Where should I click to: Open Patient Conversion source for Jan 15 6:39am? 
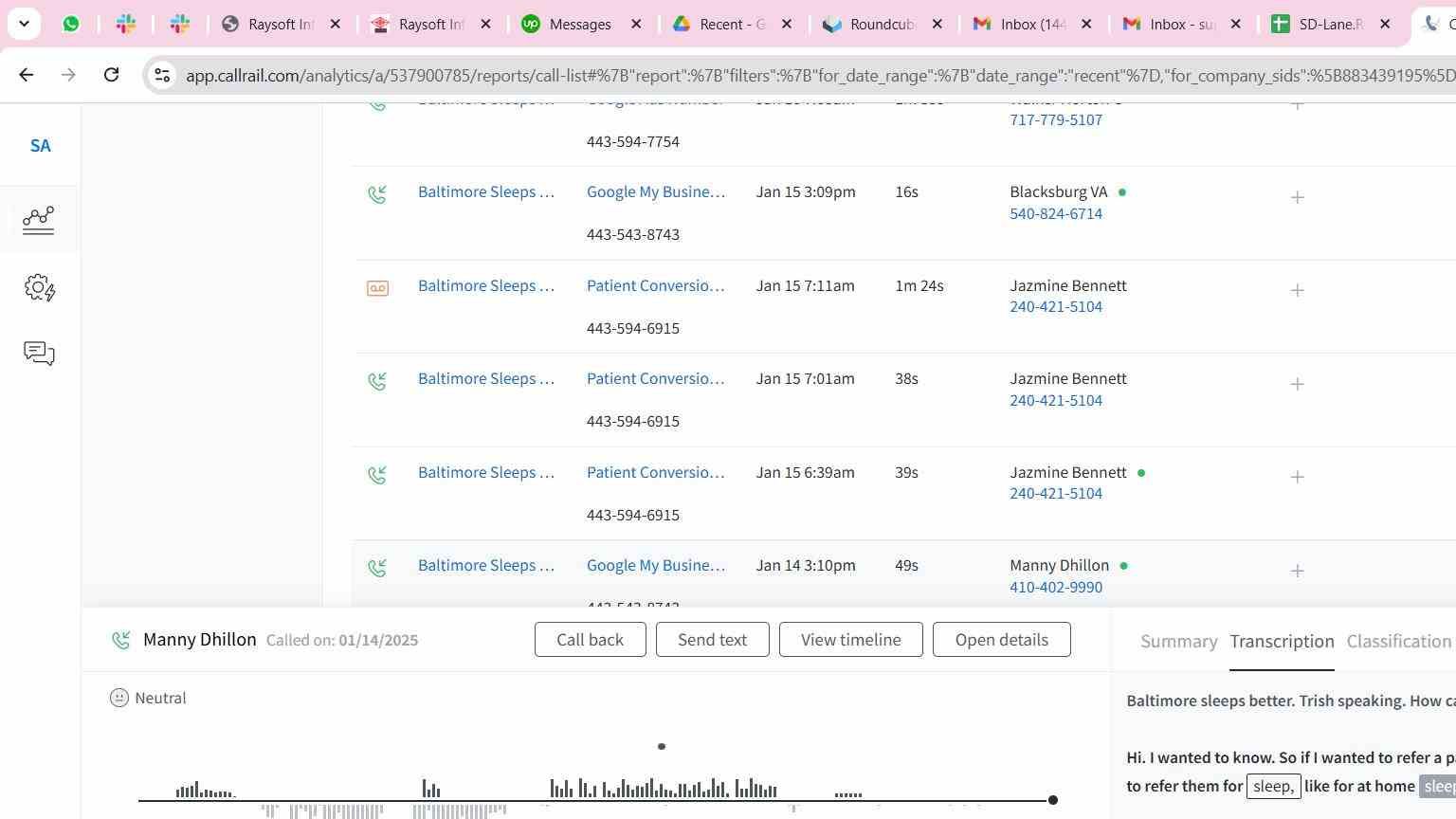coord(656,472)
